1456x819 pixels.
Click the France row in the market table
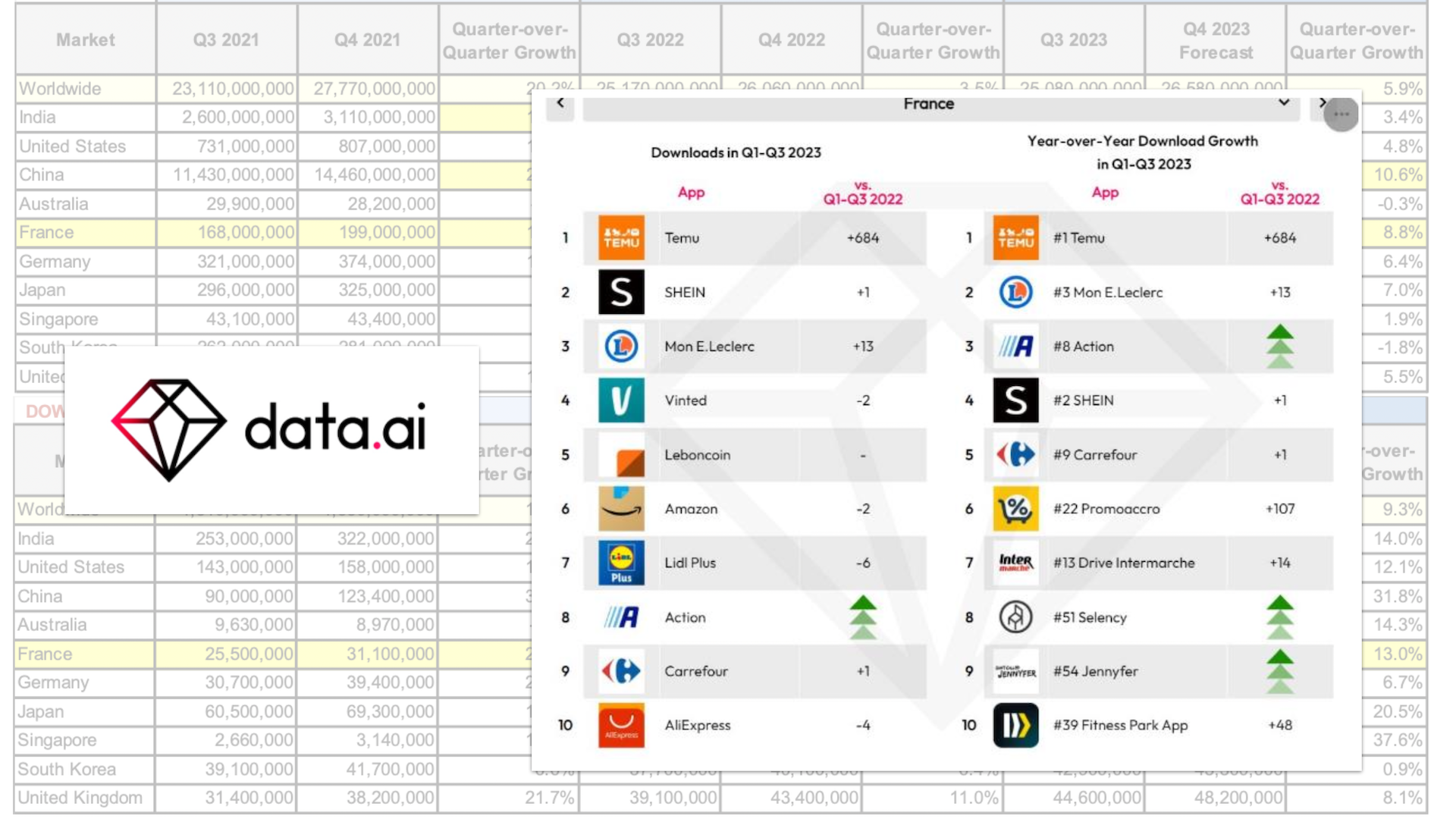[x=85, y=232]
